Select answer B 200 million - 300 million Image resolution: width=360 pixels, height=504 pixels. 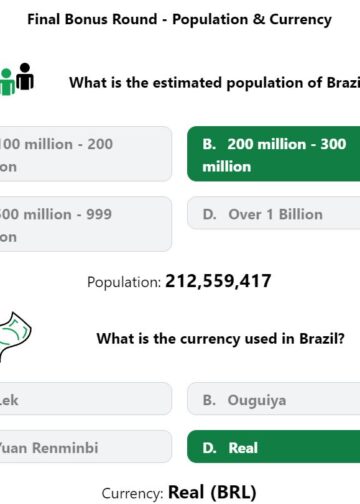click(x=273, y=154)
